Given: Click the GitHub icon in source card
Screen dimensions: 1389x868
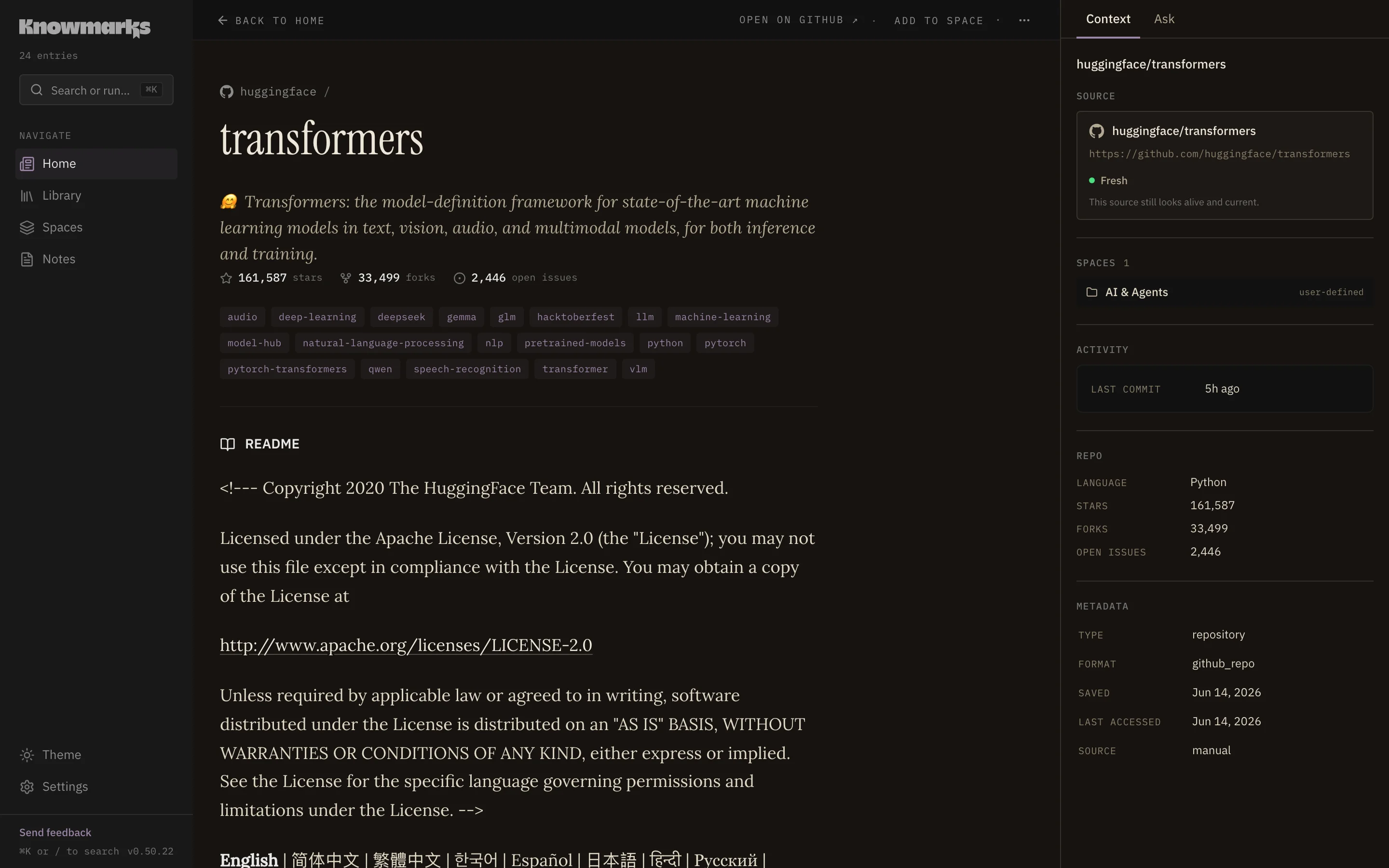Looking at the screenshot, I should 1097,132.
